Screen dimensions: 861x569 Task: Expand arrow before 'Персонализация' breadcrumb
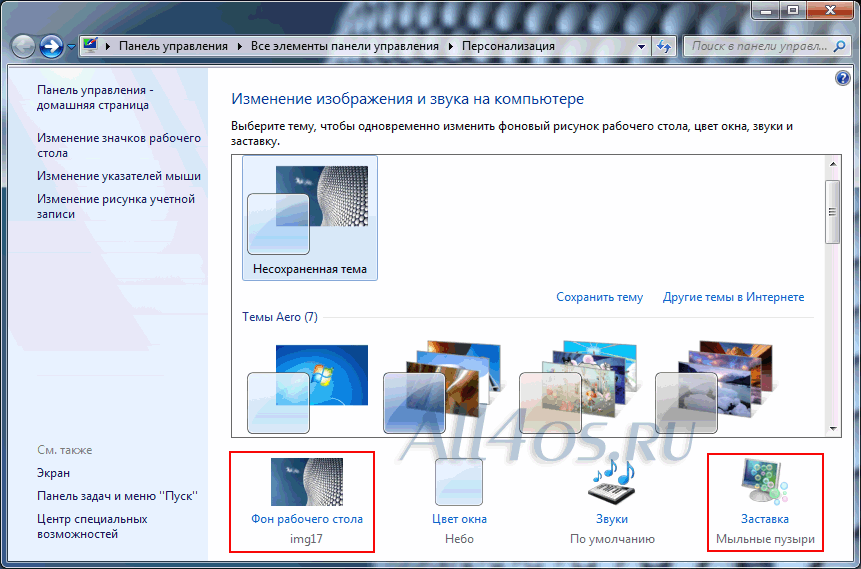click(451, 47)
